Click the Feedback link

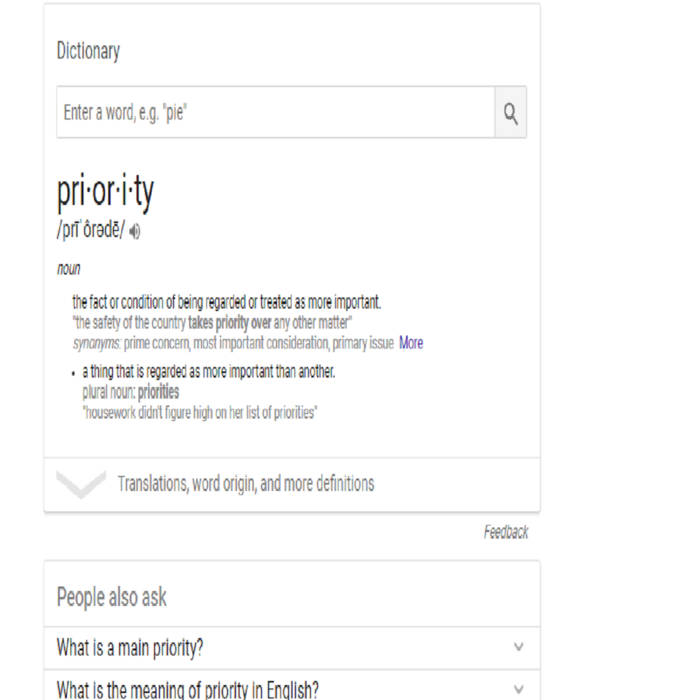click(505, 533)
